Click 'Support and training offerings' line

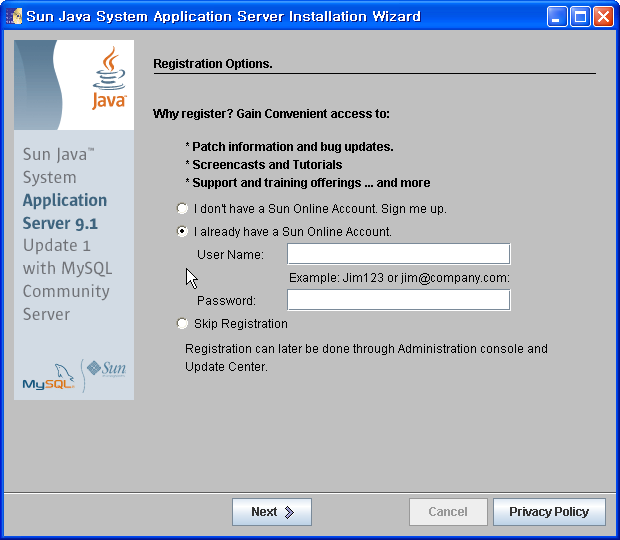pyautogui.click(x=308, y=183)
